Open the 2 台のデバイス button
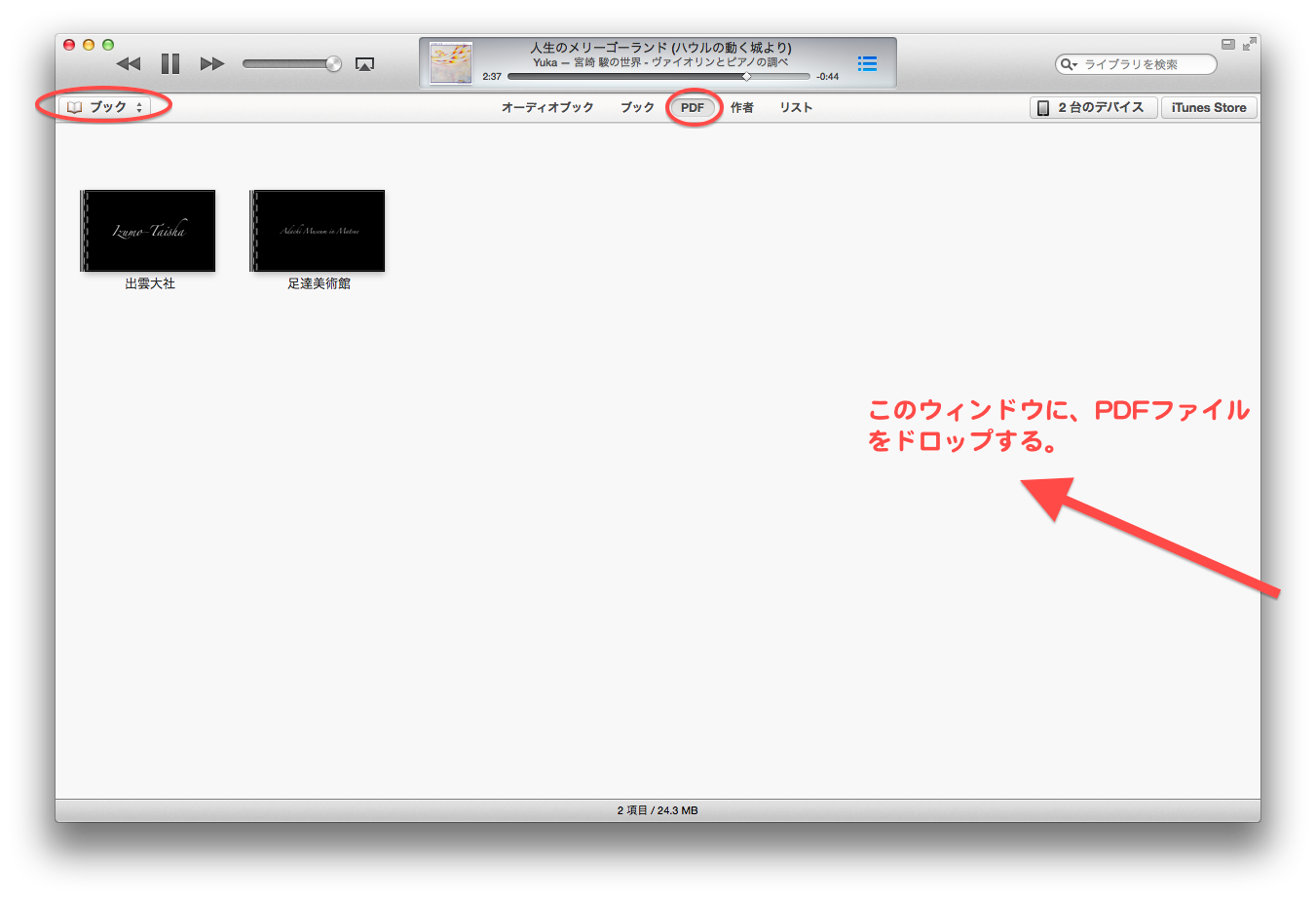1316x899 pixels. tap(1093, 107)
